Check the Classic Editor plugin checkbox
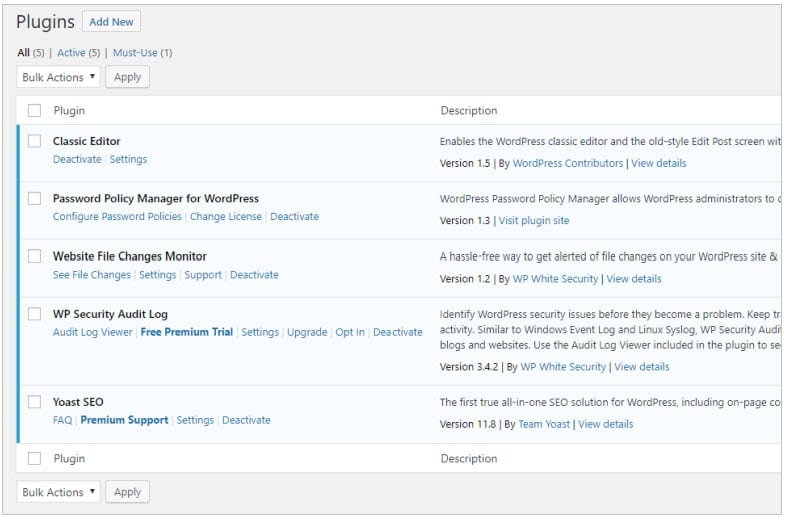Viewport: 787px width, 518px height. (x=34, y=141)
